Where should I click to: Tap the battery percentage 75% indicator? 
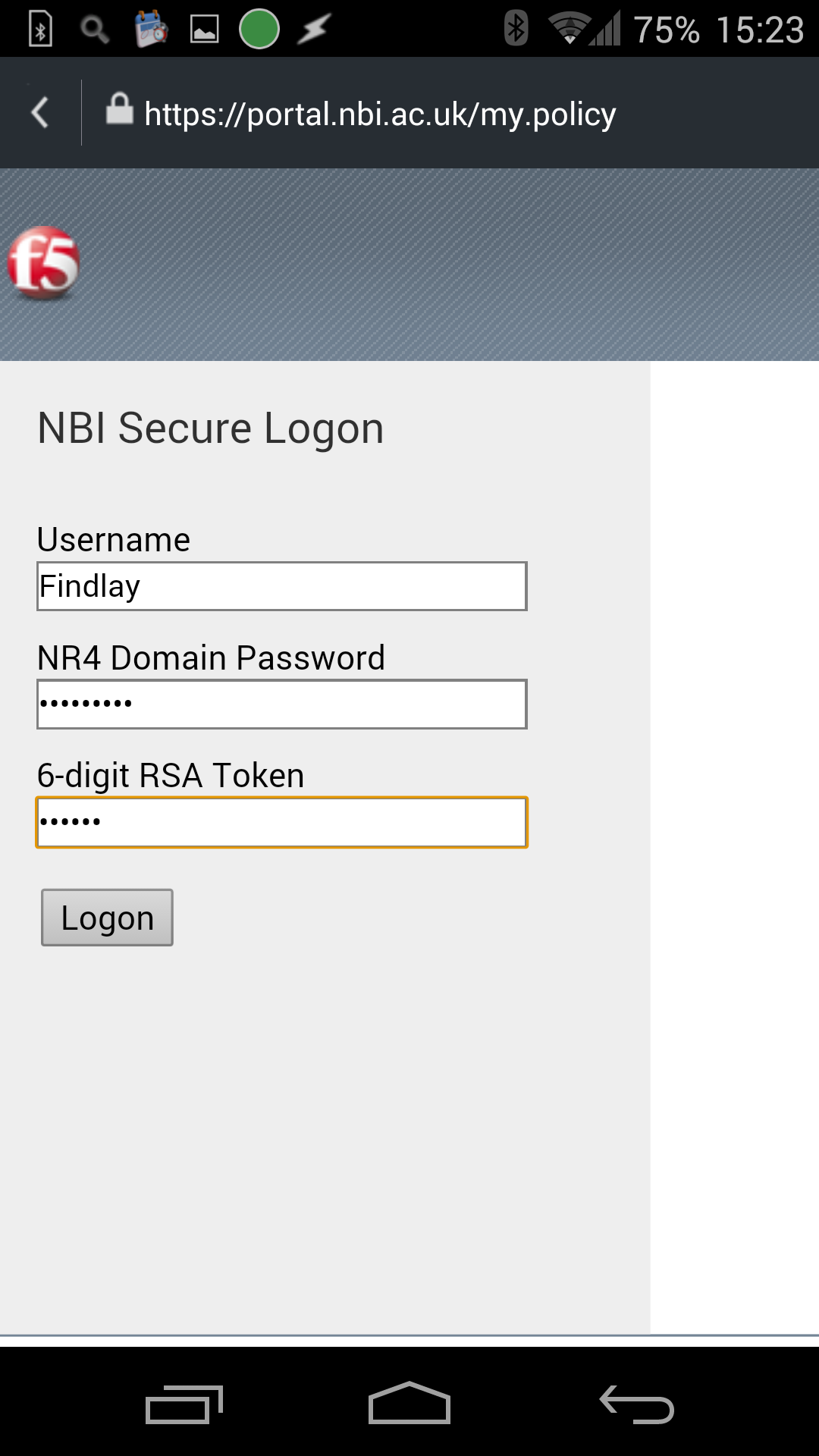(667, 30)
